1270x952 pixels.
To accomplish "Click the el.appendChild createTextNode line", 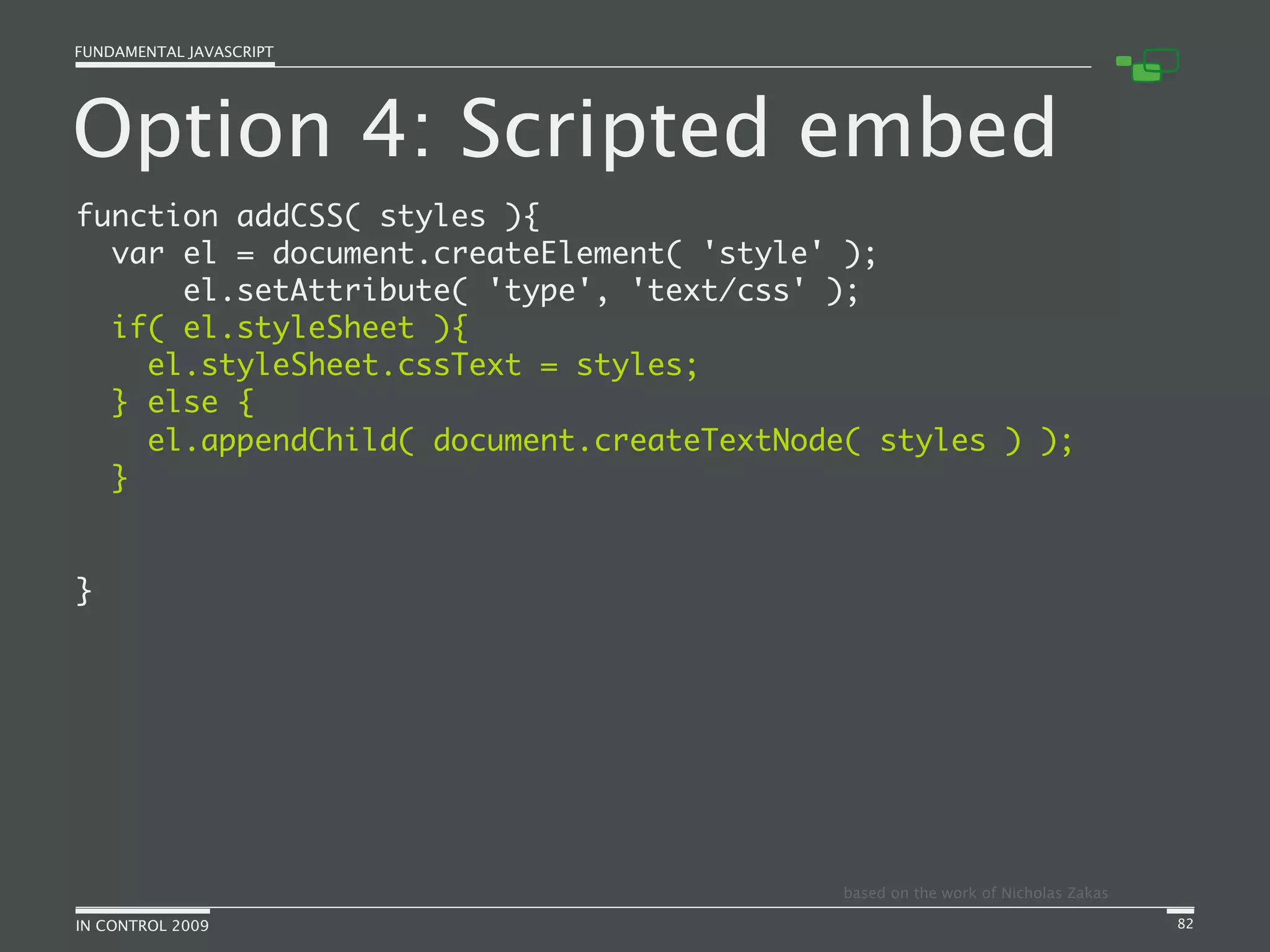I will [610, 441].
